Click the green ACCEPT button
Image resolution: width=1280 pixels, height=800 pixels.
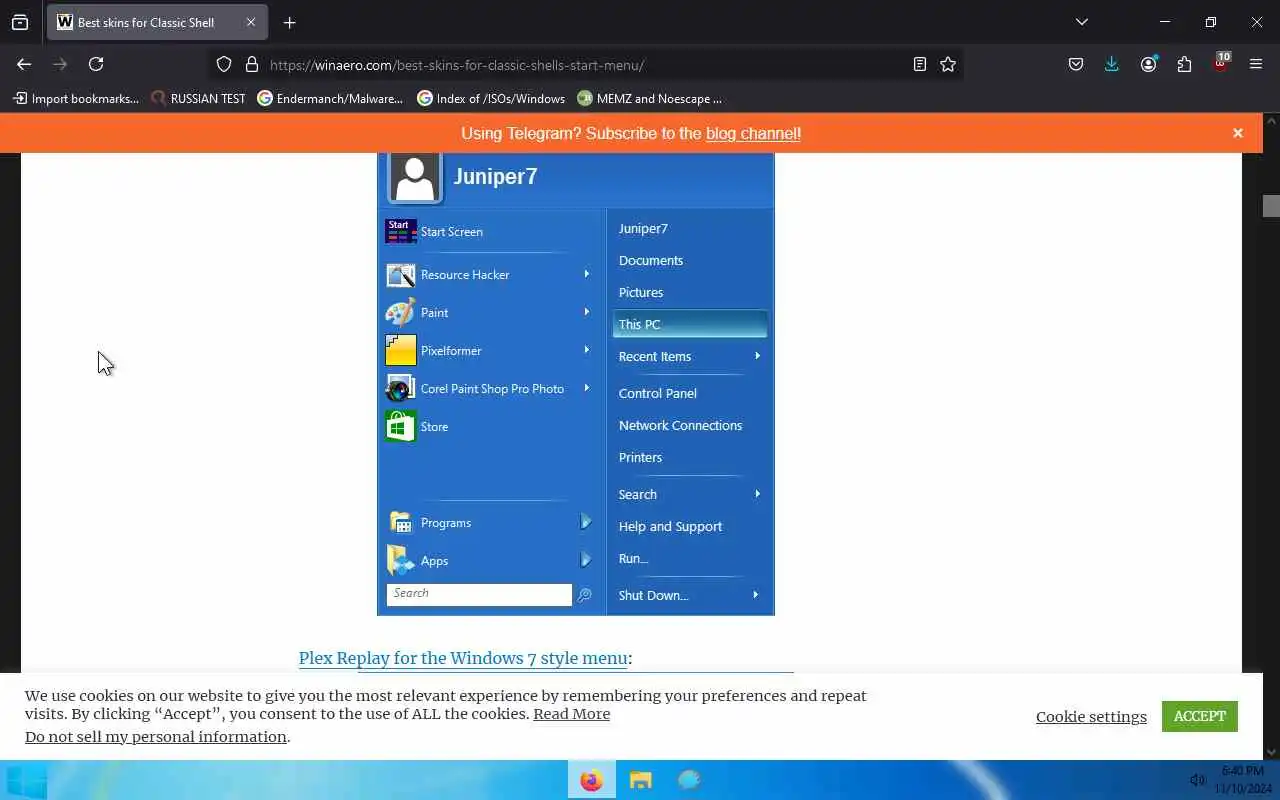[1200, 716]
